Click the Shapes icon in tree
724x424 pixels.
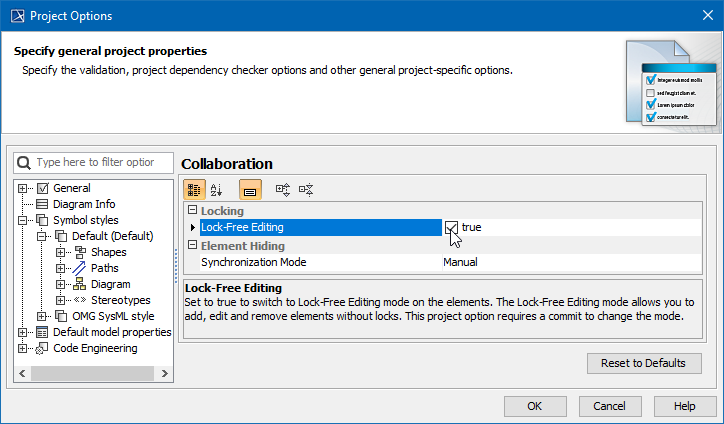coord(79,252)
